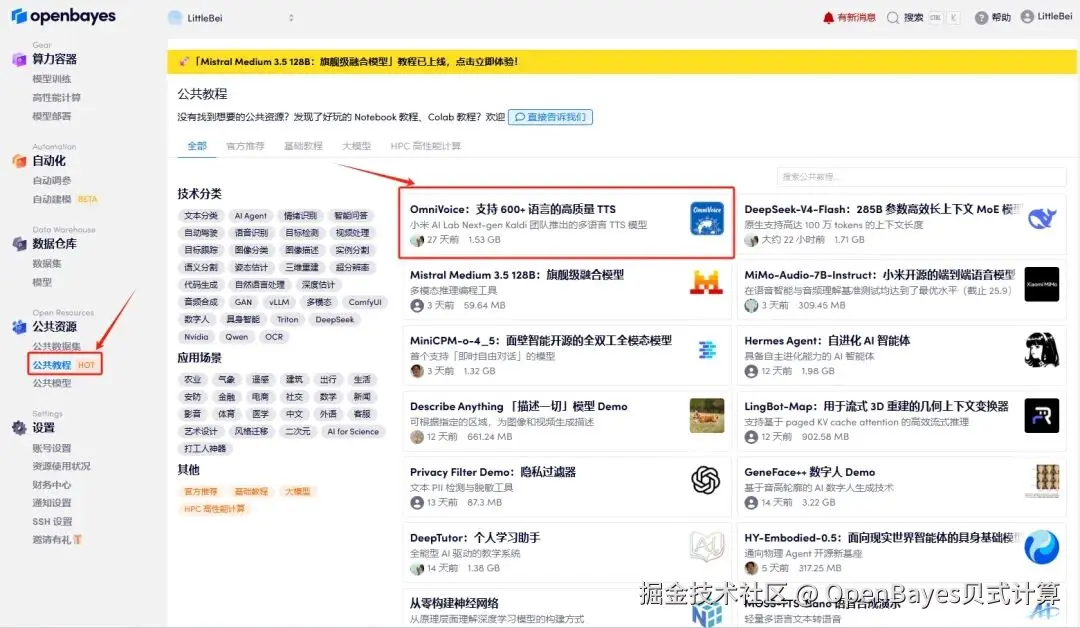Open the 数据仓库 section icon
Viewport: 1080px width, 628px height.
(x=19, y=244)
